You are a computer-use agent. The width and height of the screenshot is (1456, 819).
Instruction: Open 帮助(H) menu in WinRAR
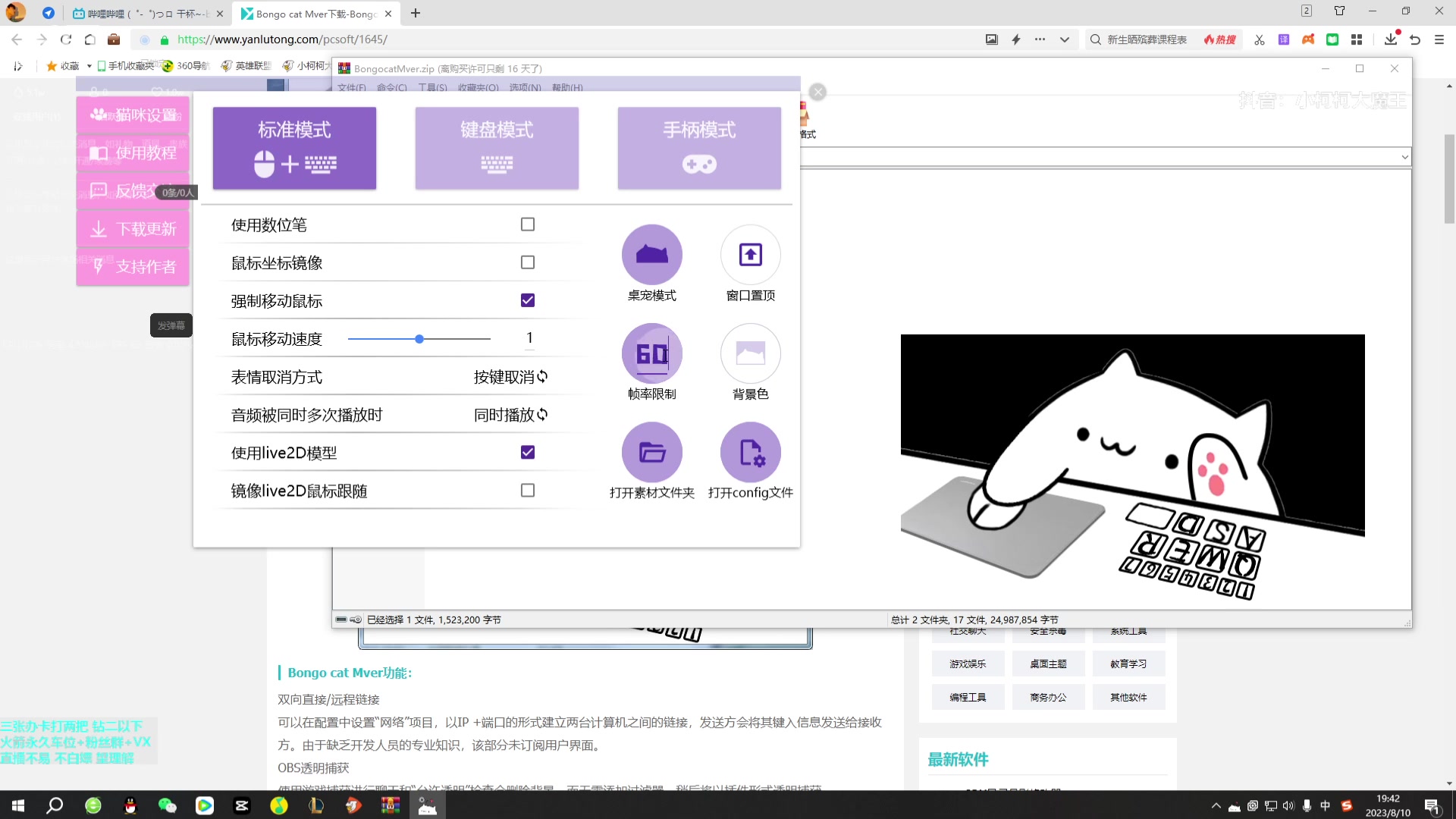click(x=567, y=88)
